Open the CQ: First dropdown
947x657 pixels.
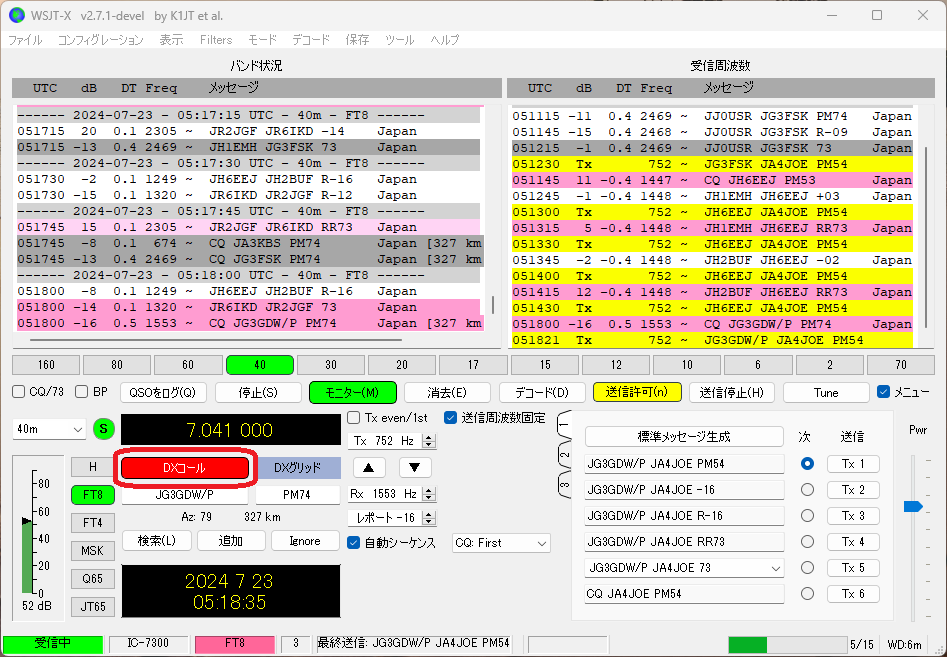coord(501,543)
